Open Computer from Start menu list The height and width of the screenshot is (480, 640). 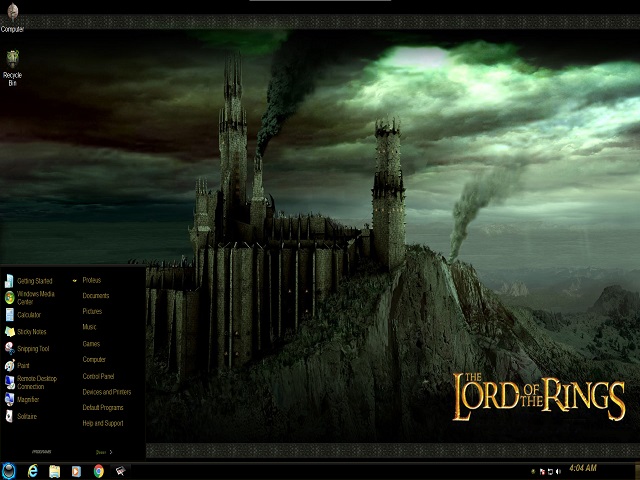pos(94,359)
